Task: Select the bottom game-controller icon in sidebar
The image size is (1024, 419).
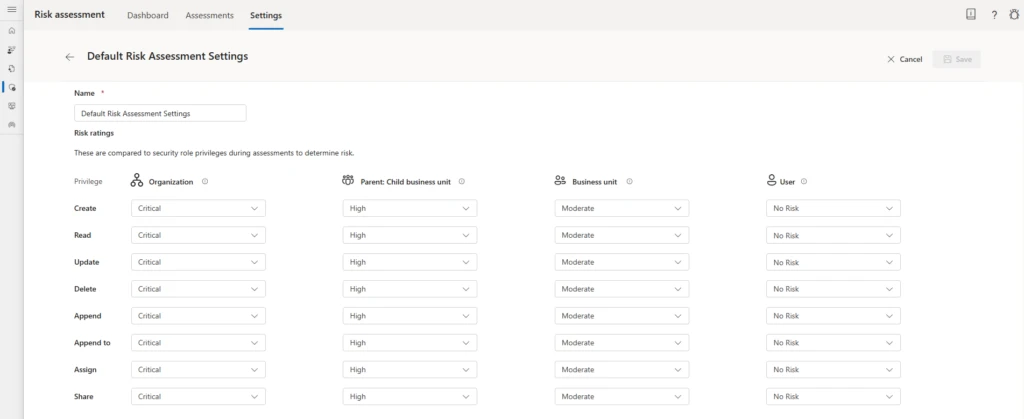Action: [11, 125]
